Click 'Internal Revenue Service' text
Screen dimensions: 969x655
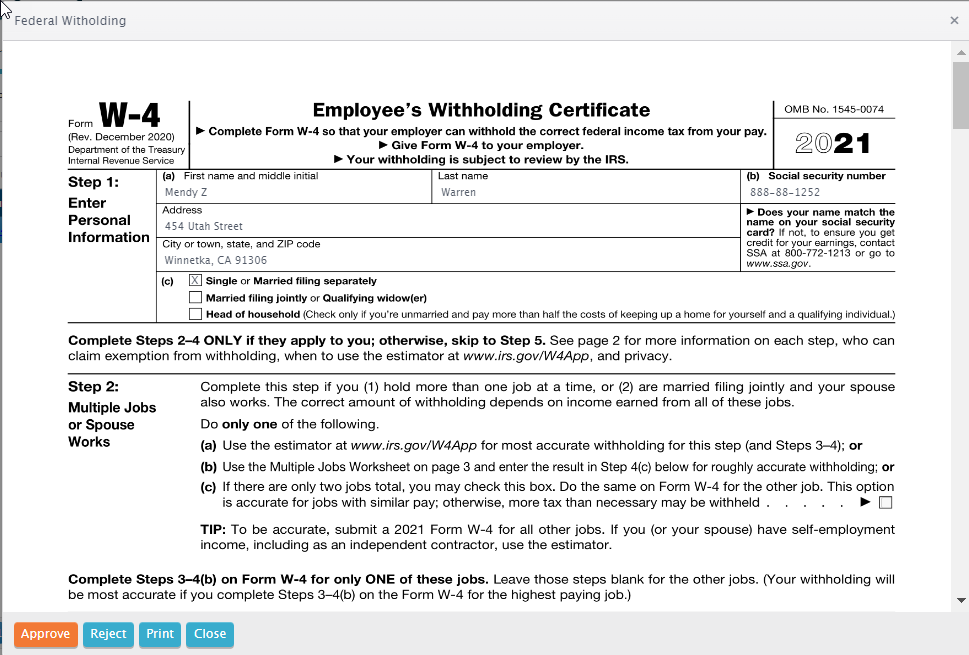coord(121,161)
